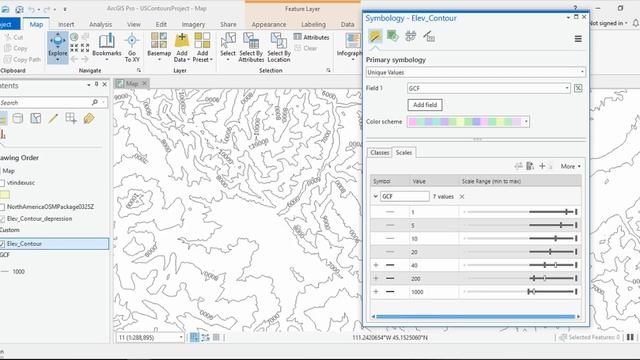Image resolution: width=640 pixels, height=360 pixels.
Task: Open the Field 1 GCF dropdown
Action: pos(489,88)
